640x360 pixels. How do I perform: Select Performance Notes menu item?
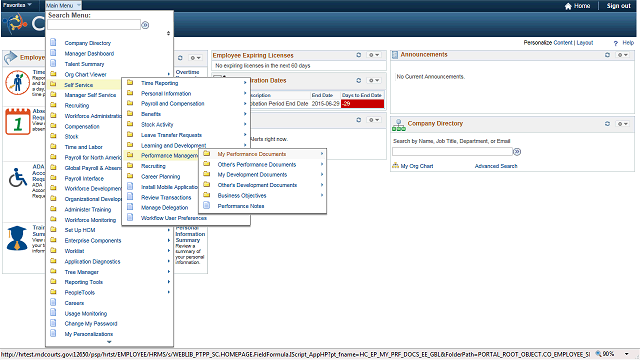pos(241,206)
